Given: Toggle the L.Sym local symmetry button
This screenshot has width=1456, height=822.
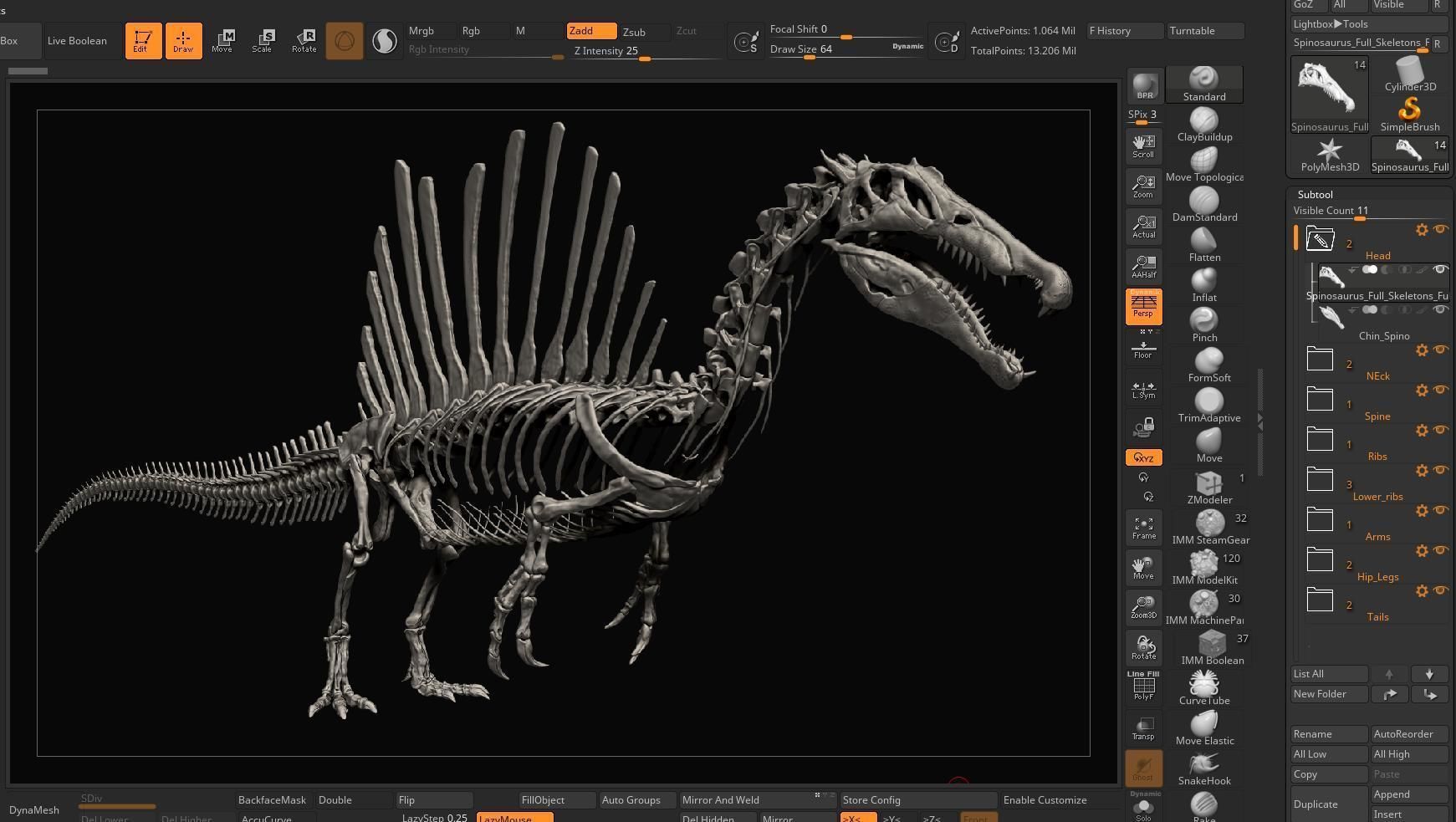Looking at the screenshot, I should coord(1143,388).
